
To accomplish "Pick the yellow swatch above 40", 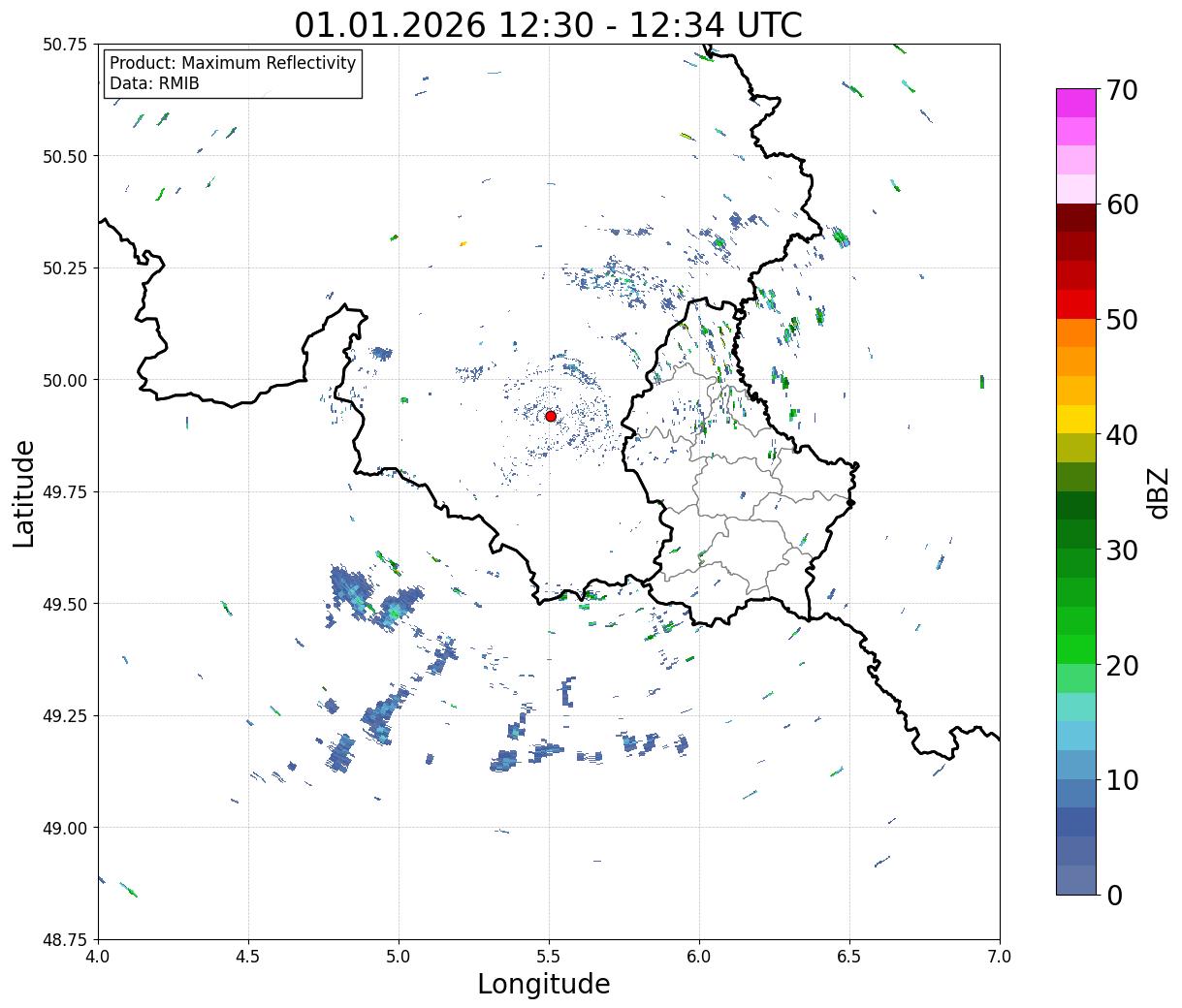I will (x=1076, y=419).
